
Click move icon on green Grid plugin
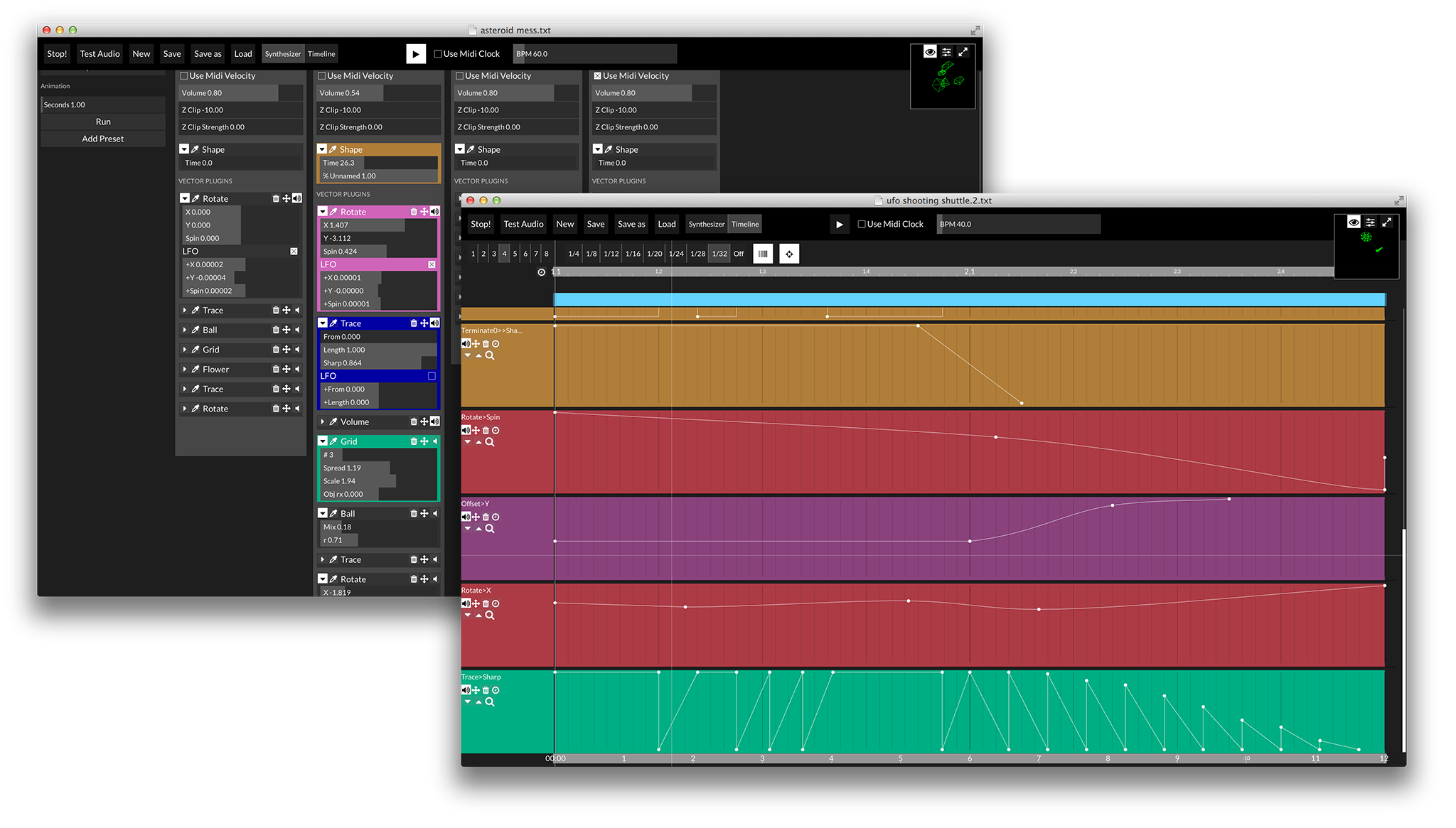coord(424,441)
